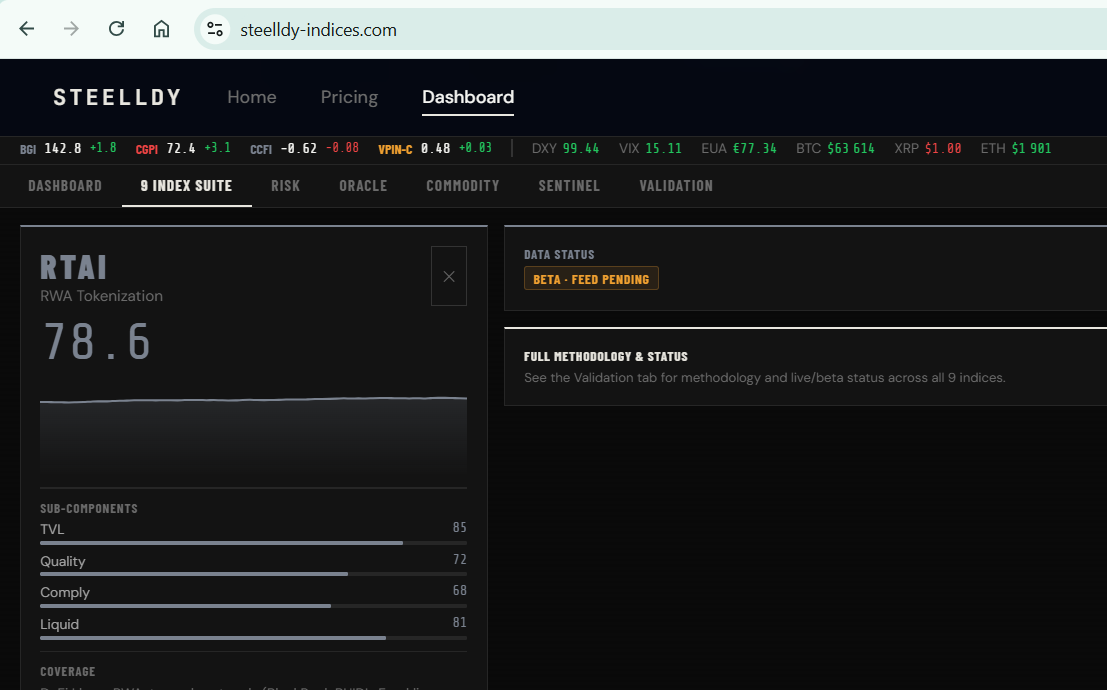This screenshot has height=690, width=1107.
Task: Click the BTC $63 614 ticker entry
Action: click(835, 148)
